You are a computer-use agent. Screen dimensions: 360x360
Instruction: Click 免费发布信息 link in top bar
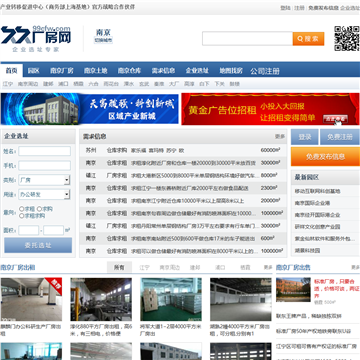click(x=323, y=8)
